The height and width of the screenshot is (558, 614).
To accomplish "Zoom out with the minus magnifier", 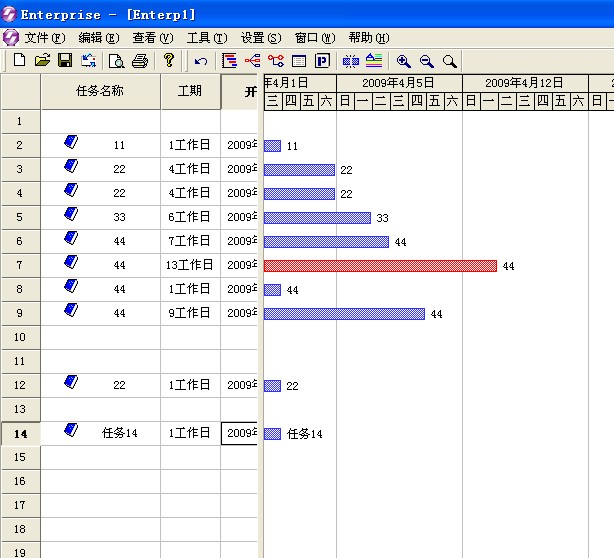I will point(426,61).
